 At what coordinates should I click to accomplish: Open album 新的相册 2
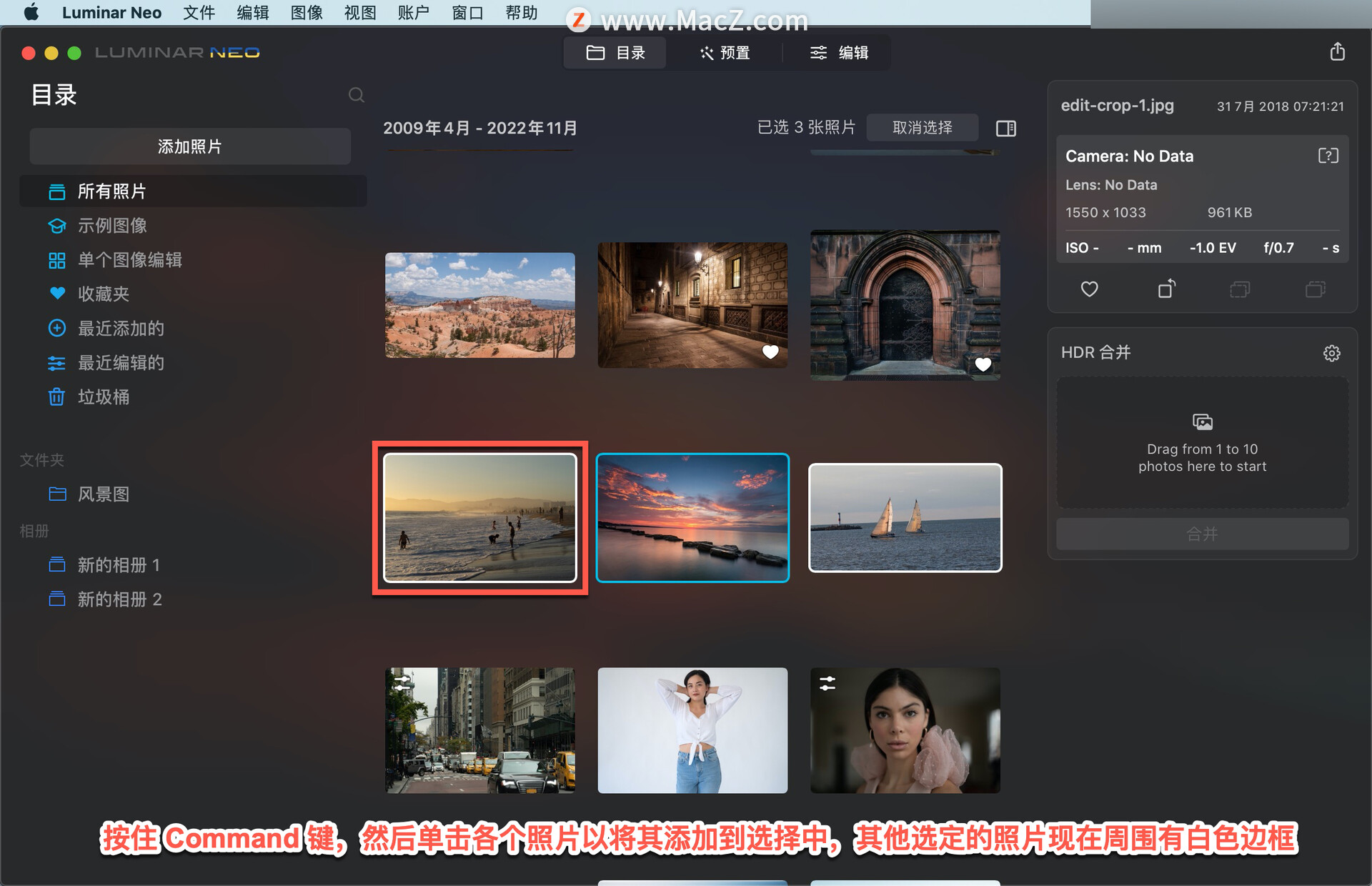pyautogui.click(x=193, y=599)
